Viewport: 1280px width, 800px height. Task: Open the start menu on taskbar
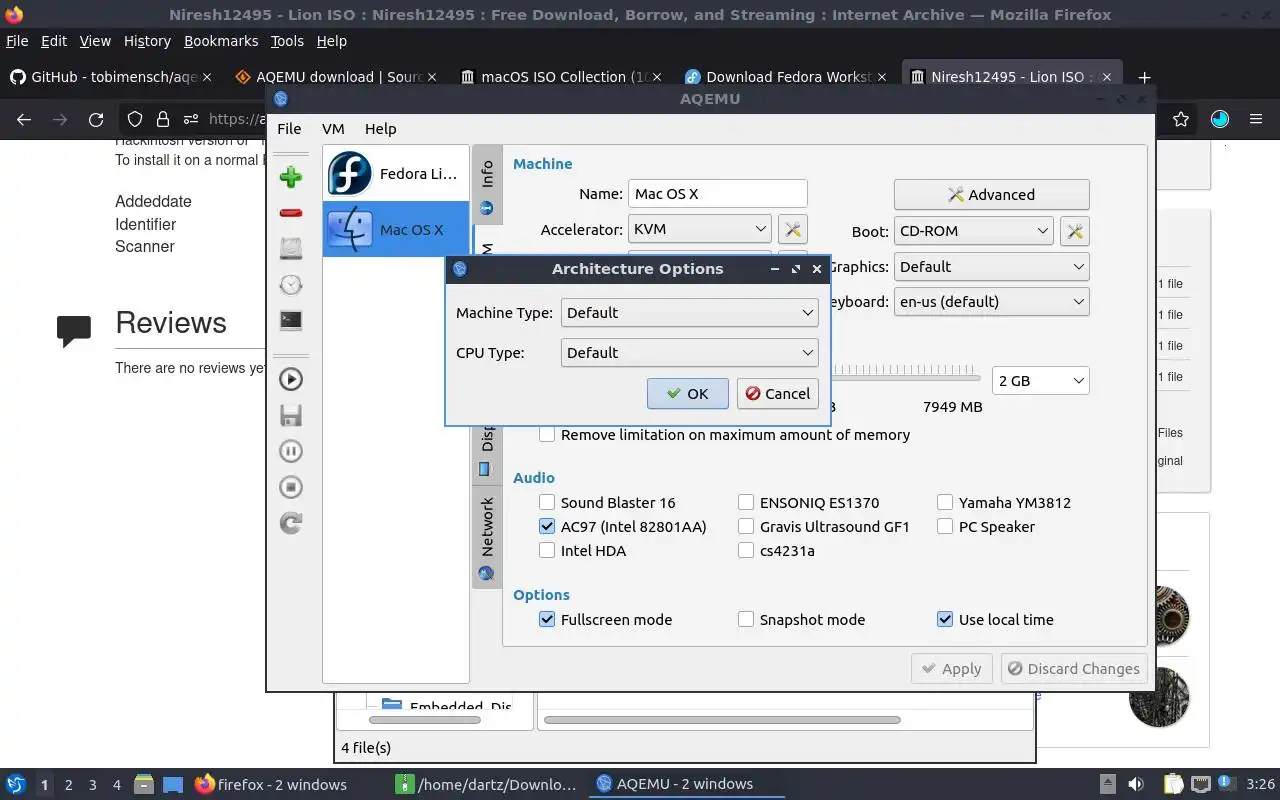pos(16,784)
